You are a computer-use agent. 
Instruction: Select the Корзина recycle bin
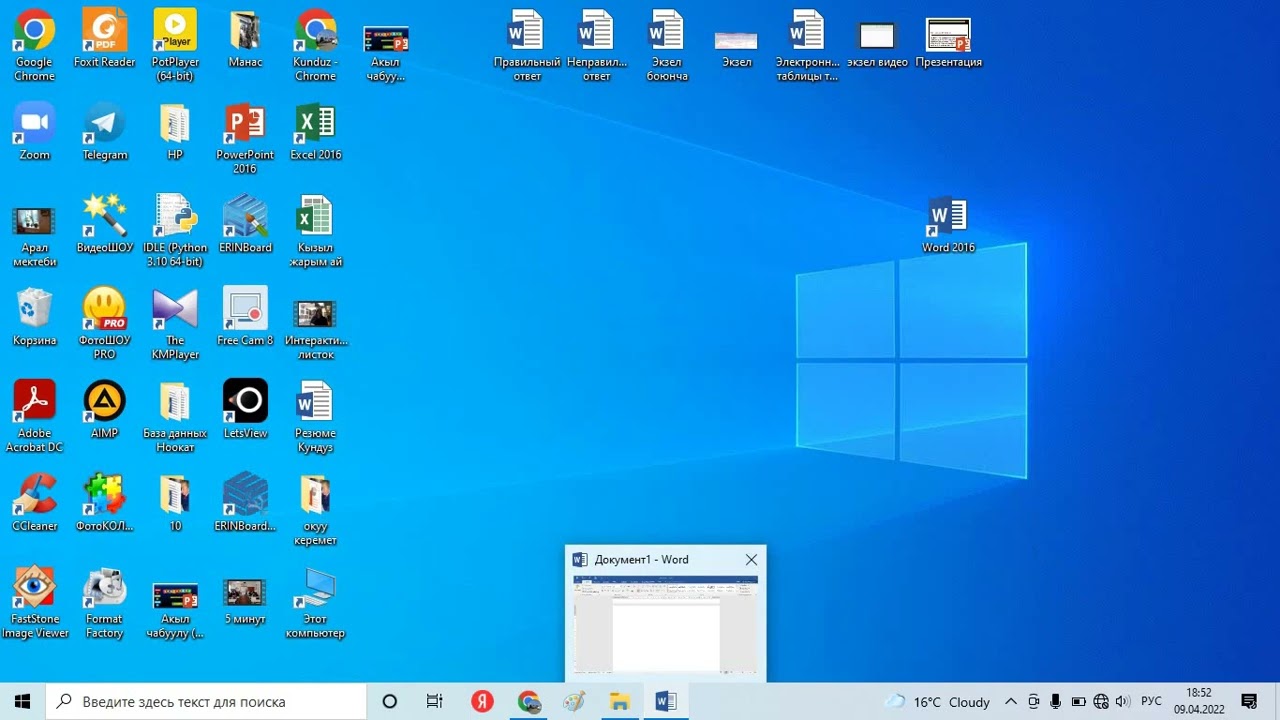pyautogui.click(x=34, y=317)
